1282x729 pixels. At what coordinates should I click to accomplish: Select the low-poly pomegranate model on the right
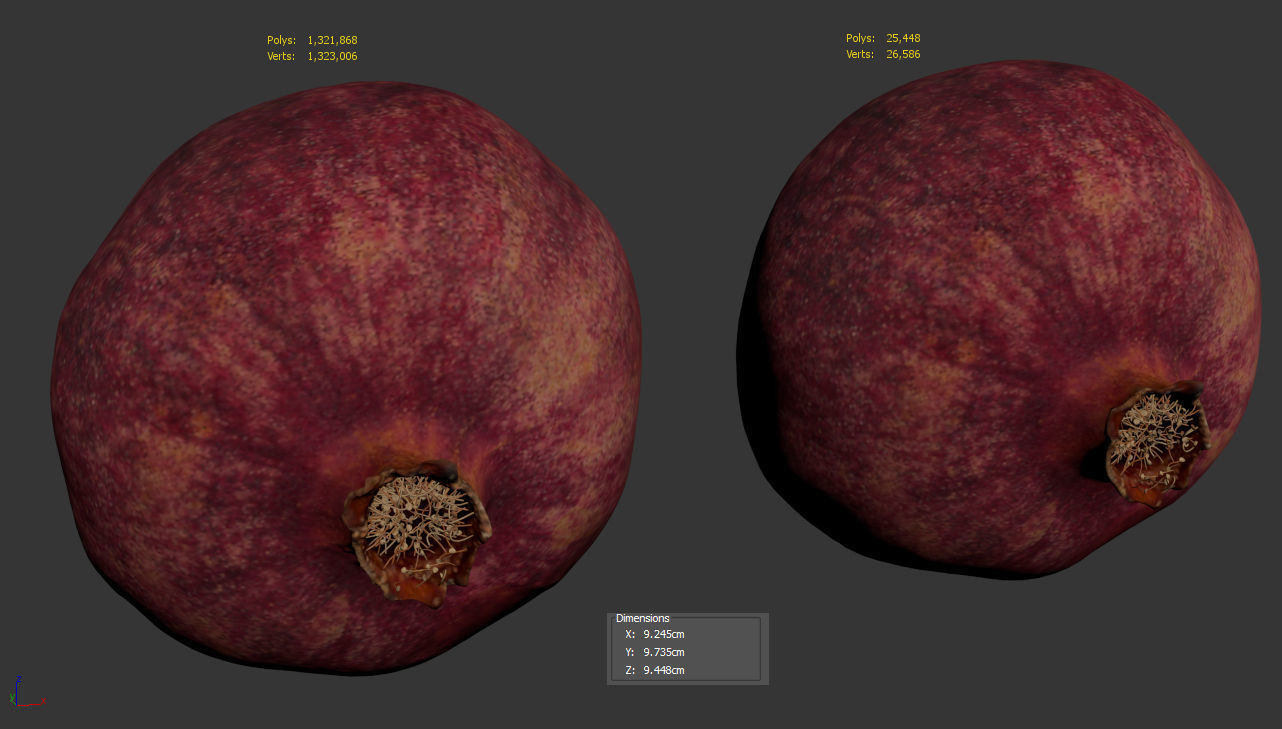coord(998,320)
